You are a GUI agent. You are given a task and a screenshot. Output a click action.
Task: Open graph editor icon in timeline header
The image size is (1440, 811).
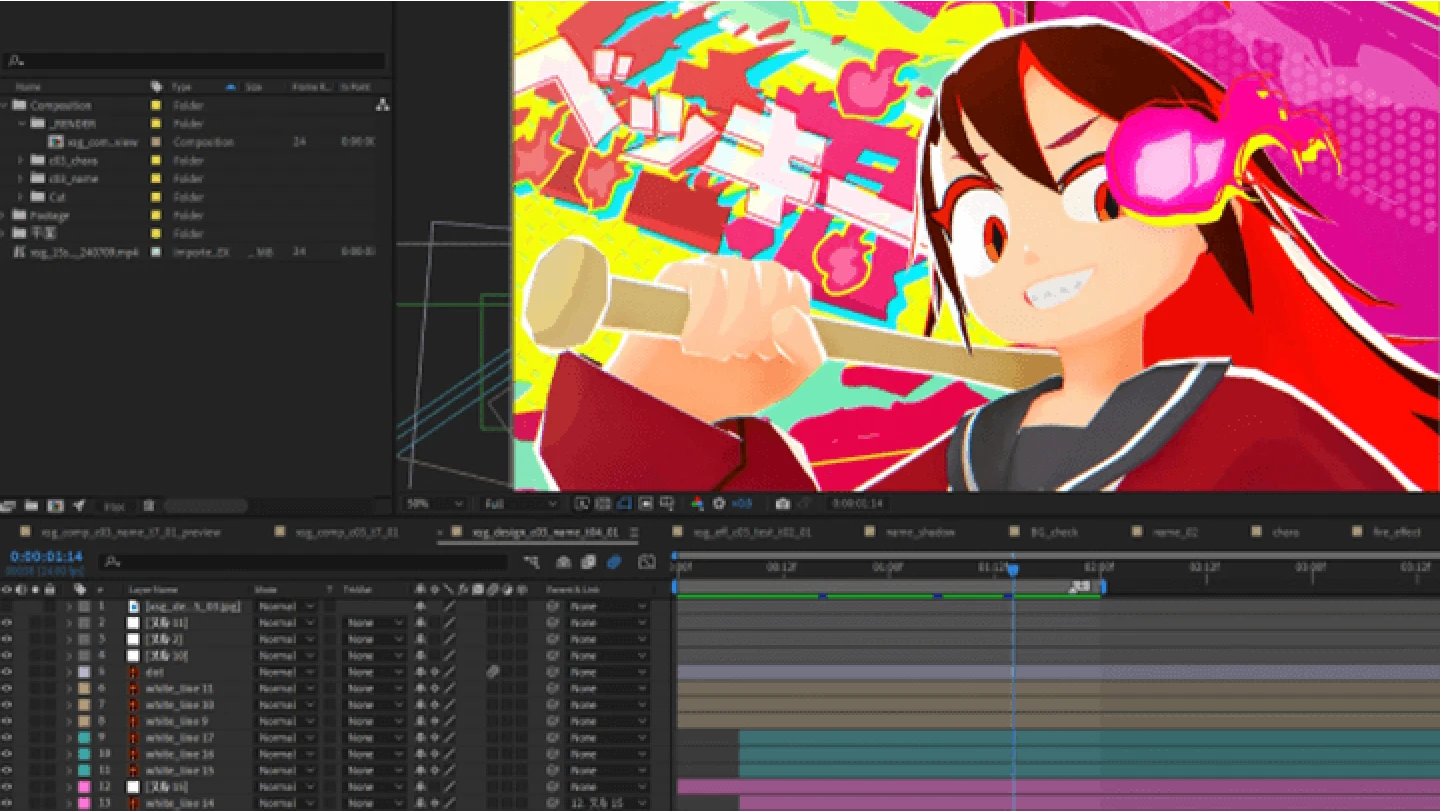pos(647,562)
